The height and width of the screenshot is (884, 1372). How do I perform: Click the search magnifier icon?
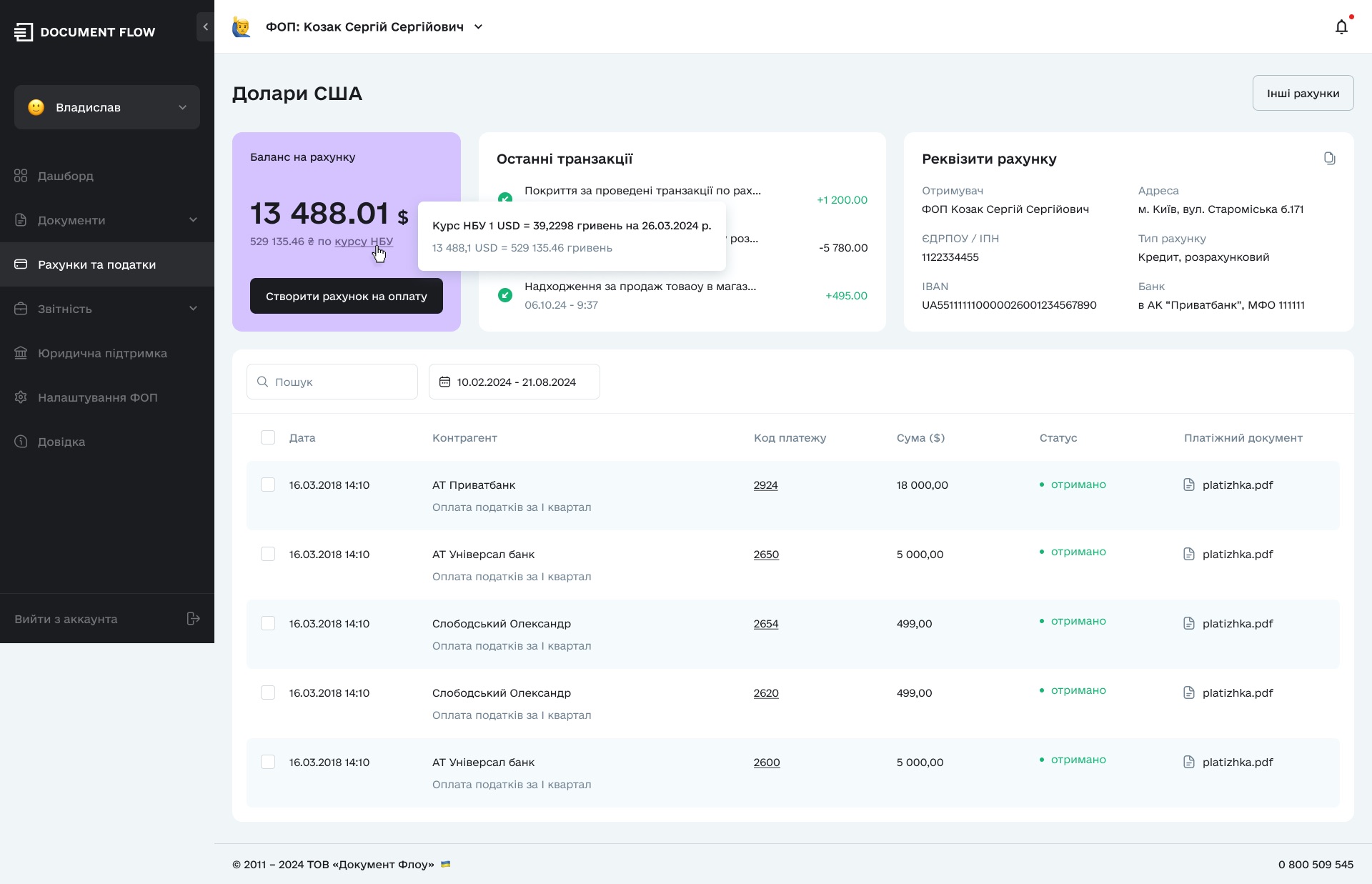click(x=262, y=382)
